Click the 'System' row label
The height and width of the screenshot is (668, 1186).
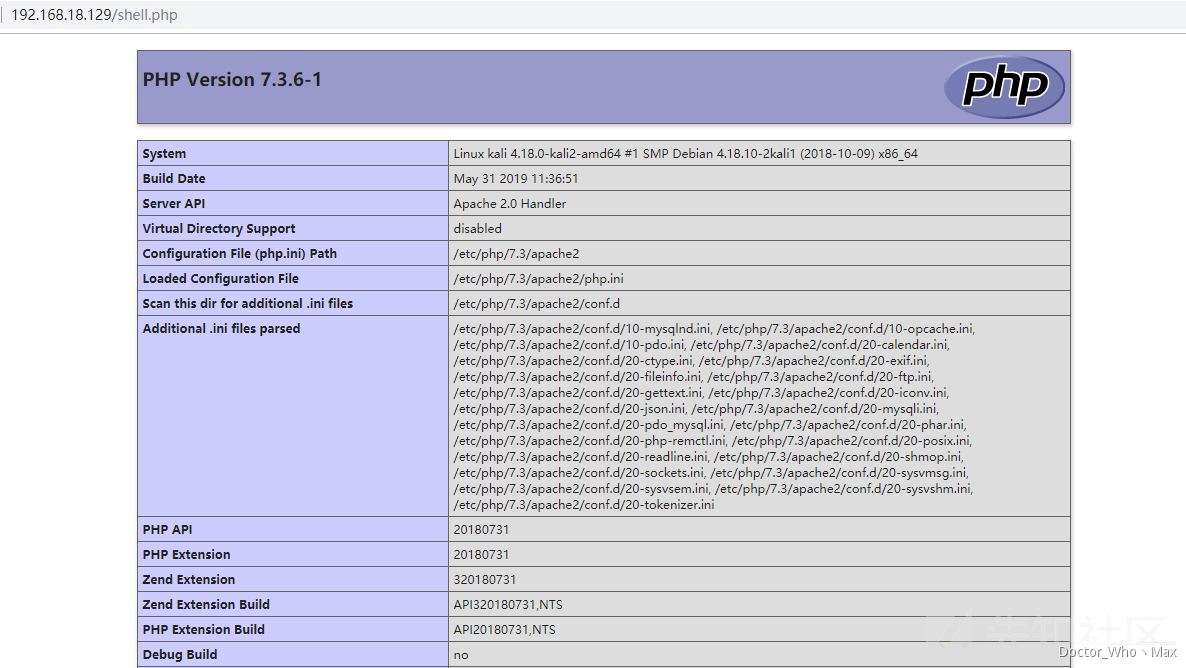click(x=164, y=154)
